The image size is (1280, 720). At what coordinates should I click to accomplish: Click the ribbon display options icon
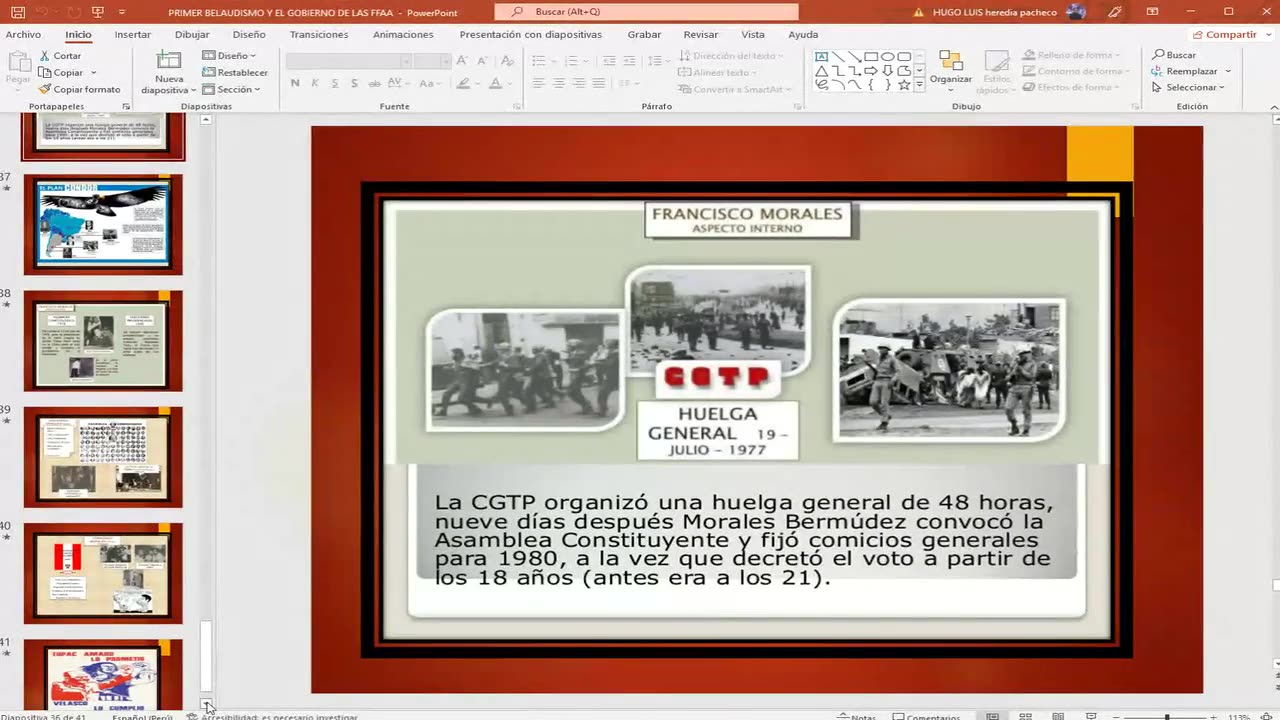click(x=1153, y=12)
